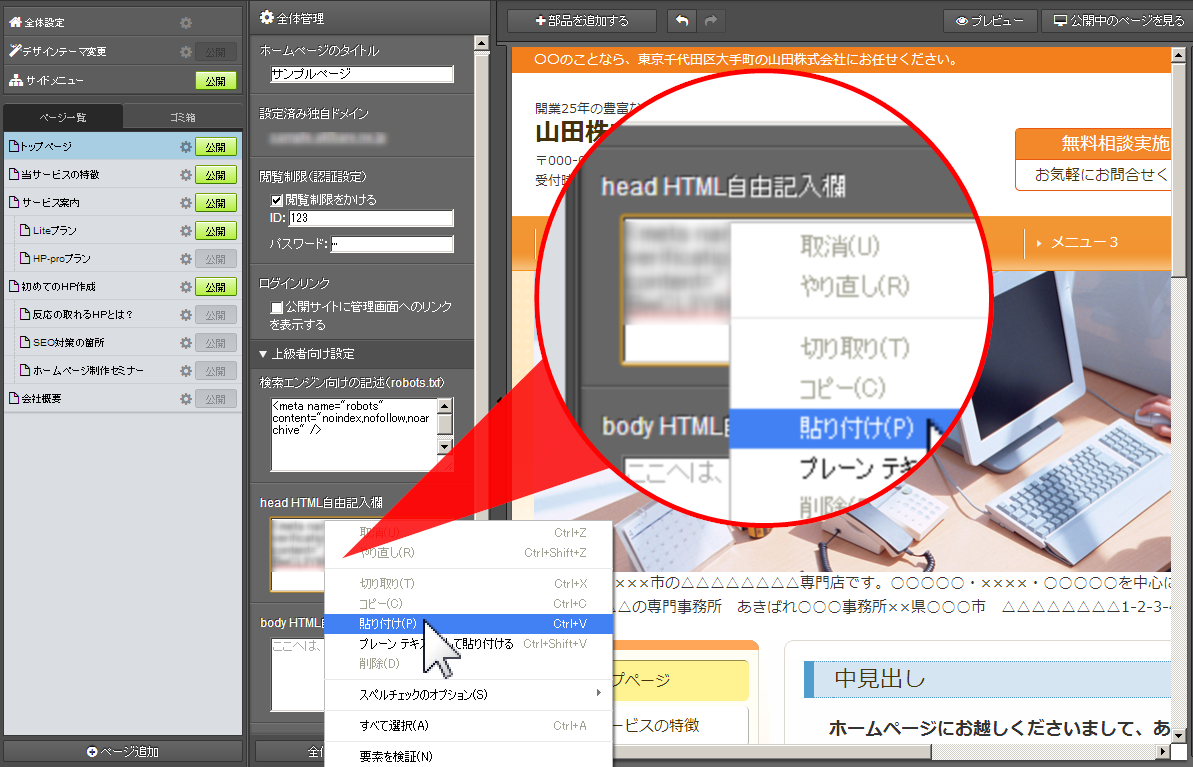Open サイドメニュー in the left panel
Image resolution: width=1193 pixels, height=767 pixels.
click(x=46, y=81)
